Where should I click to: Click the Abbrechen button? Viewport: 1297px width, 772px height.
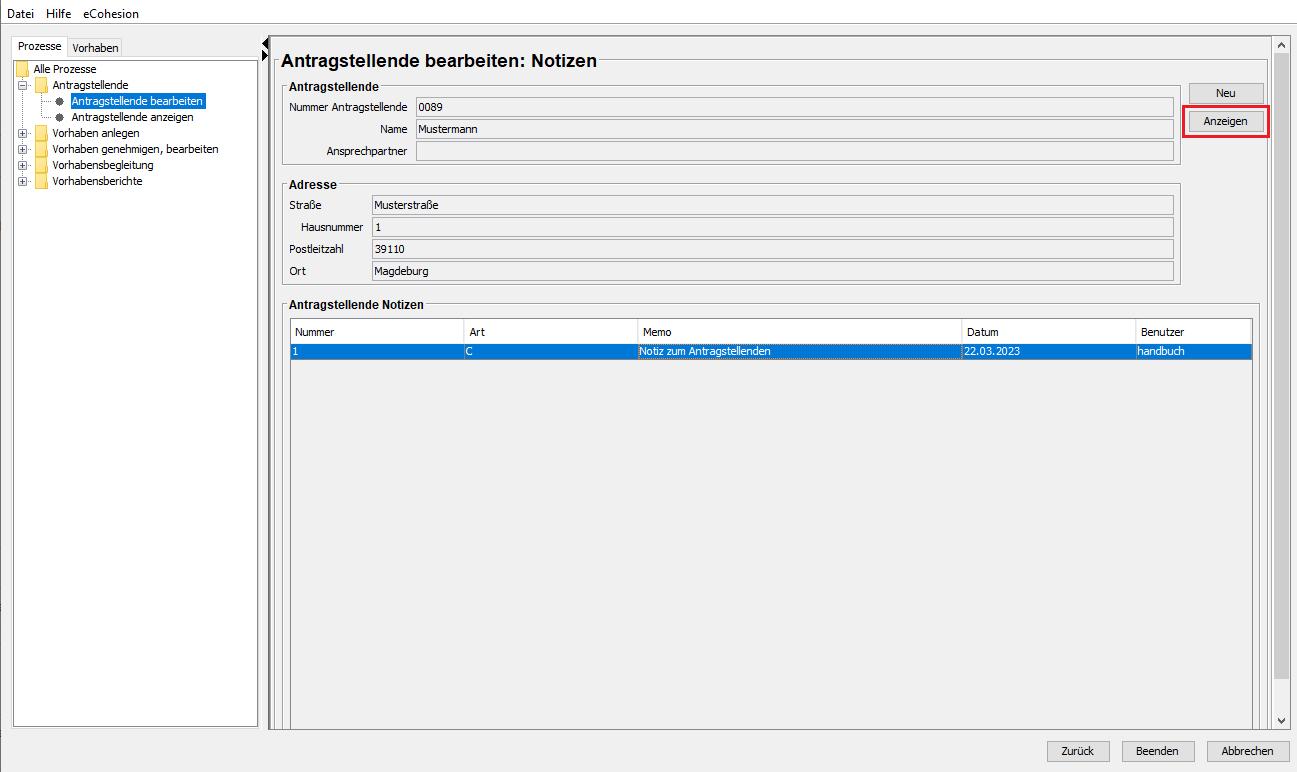pos(1247,751)
